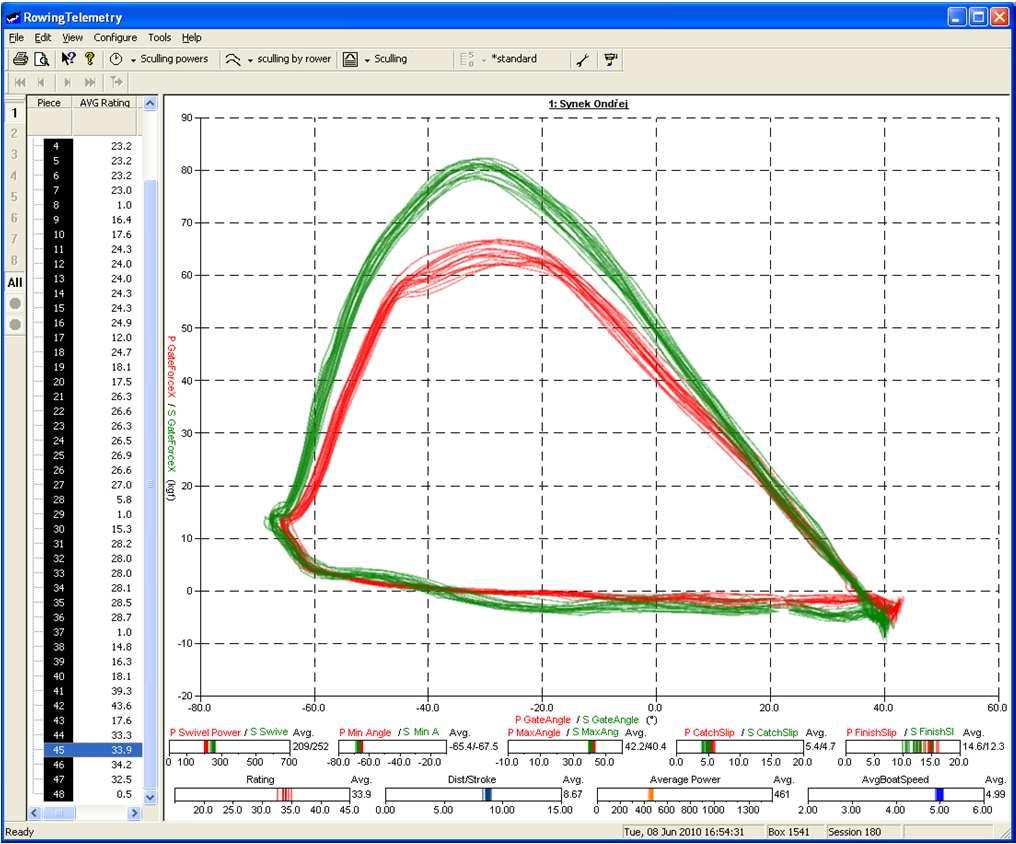Screen dimensions: 1016x844
Task: Click the piece list scroll-up arrow
Action: pos(150,103)
